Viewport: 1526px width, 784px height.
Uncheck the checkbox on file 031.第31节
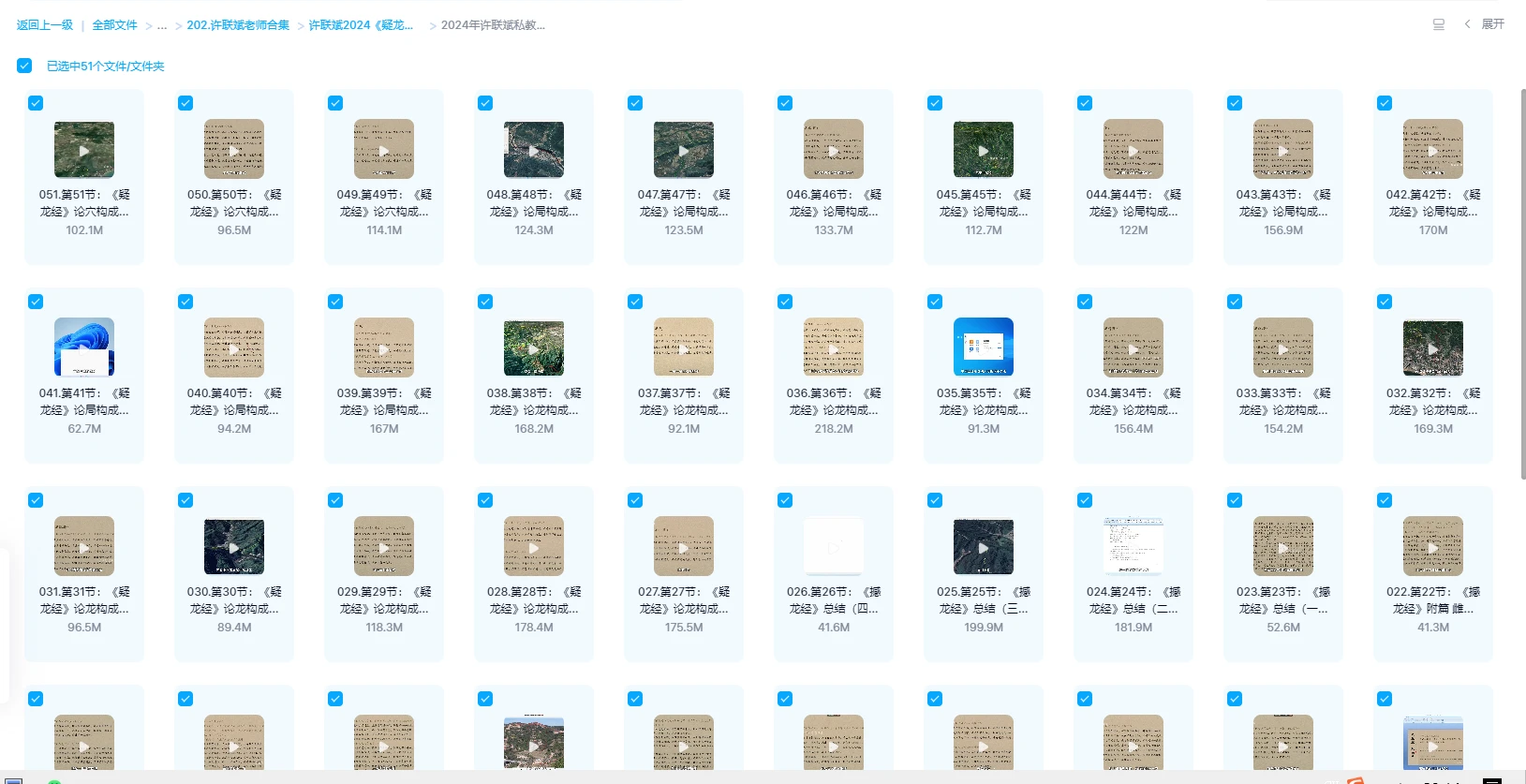point(36,500)
